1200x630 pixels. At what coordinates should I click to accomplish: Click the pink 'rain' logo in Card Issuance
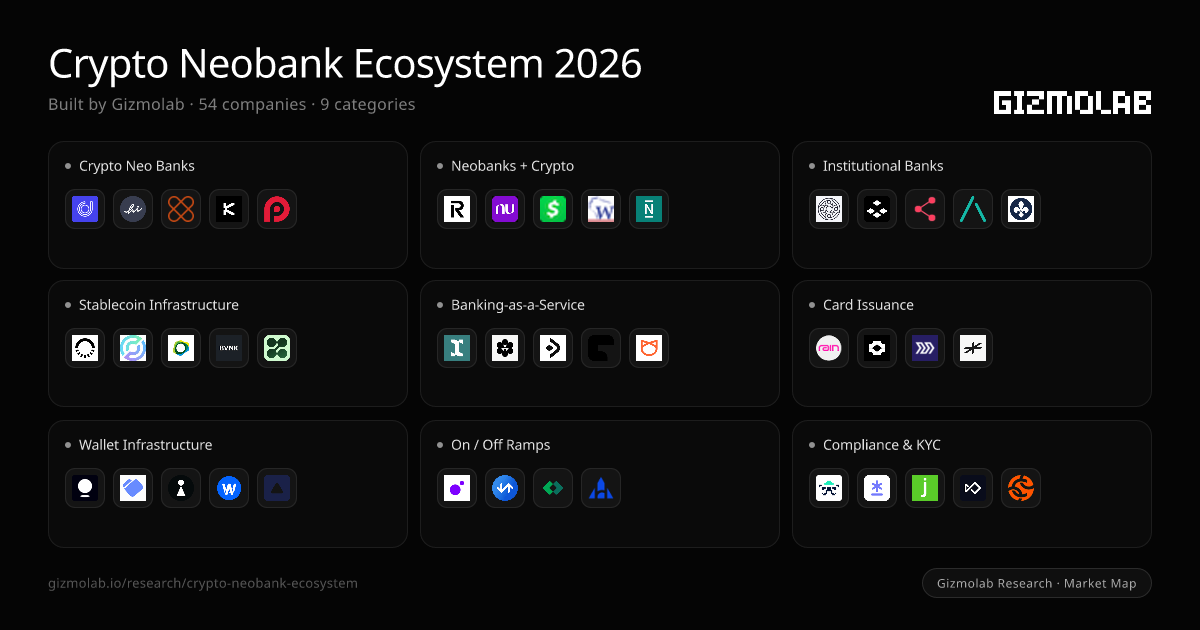(829, 348)
